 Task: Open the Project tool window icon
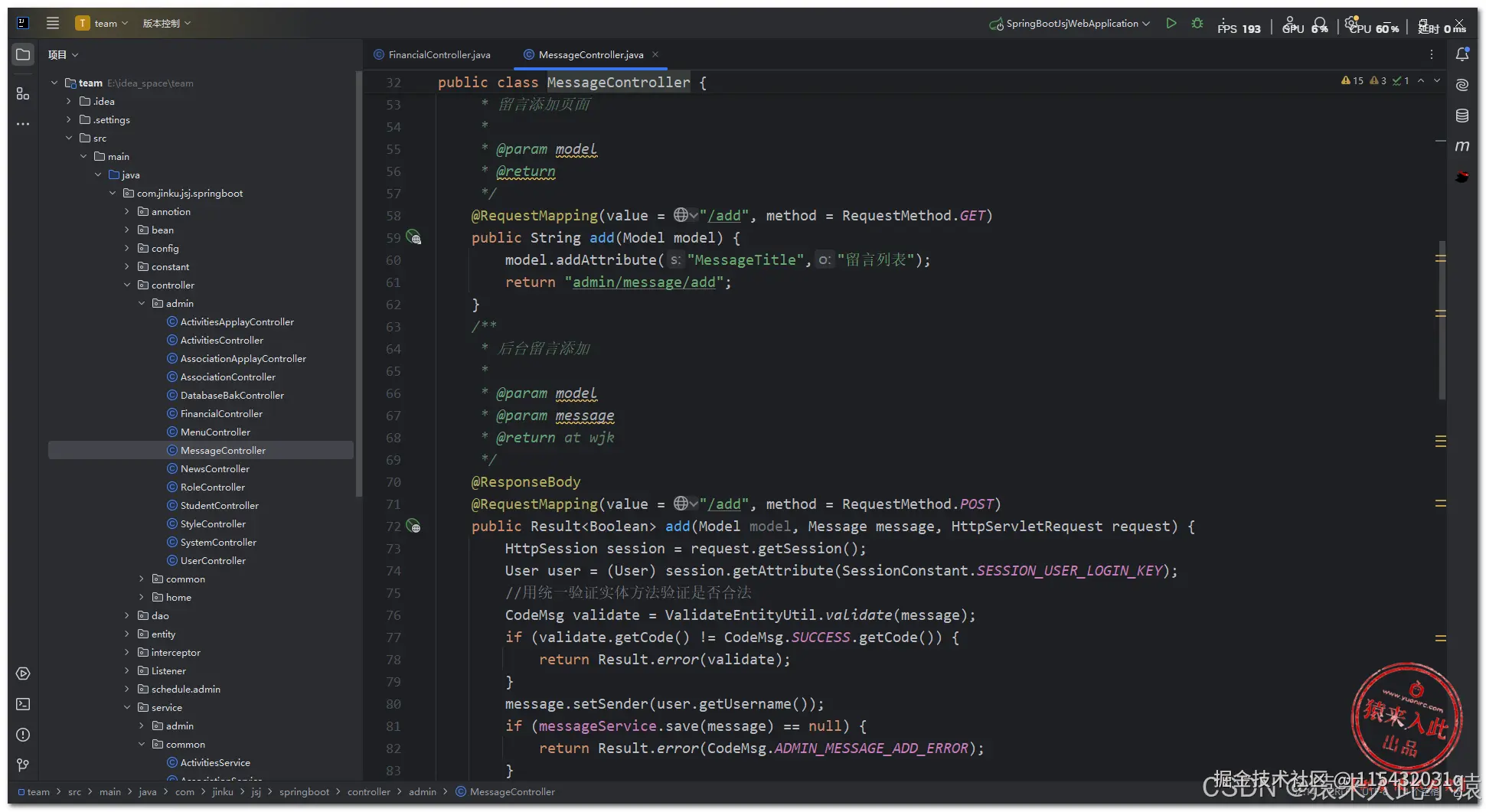[23, 54]
